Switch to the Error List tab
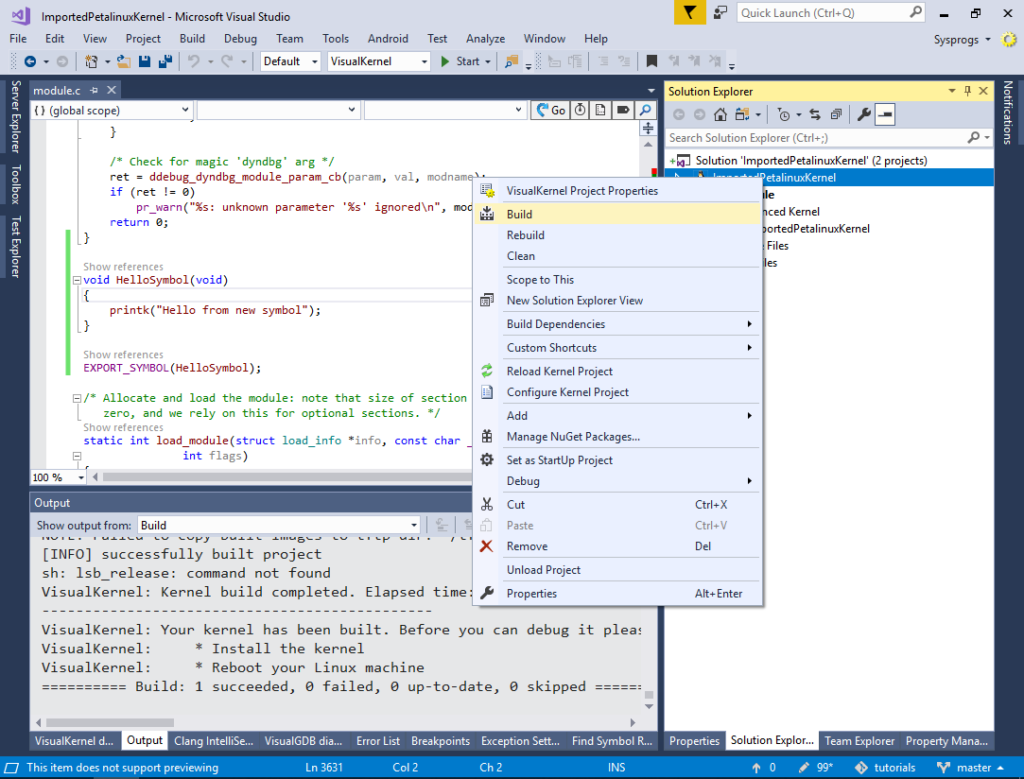The width and height of the screenshot is (1024, 779). tap(378, 741)
